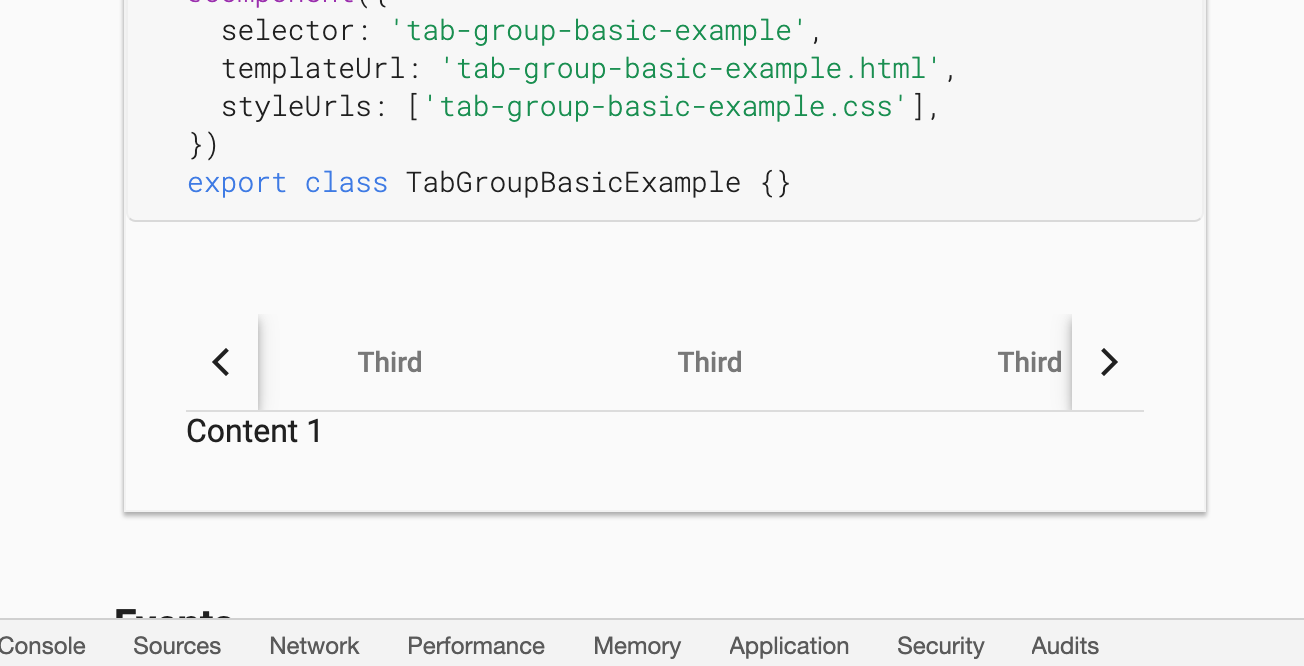The image size is (1304, 666).
Task: Select the middle Third tab
Action: pyautogui.click(x=710, y=362)
